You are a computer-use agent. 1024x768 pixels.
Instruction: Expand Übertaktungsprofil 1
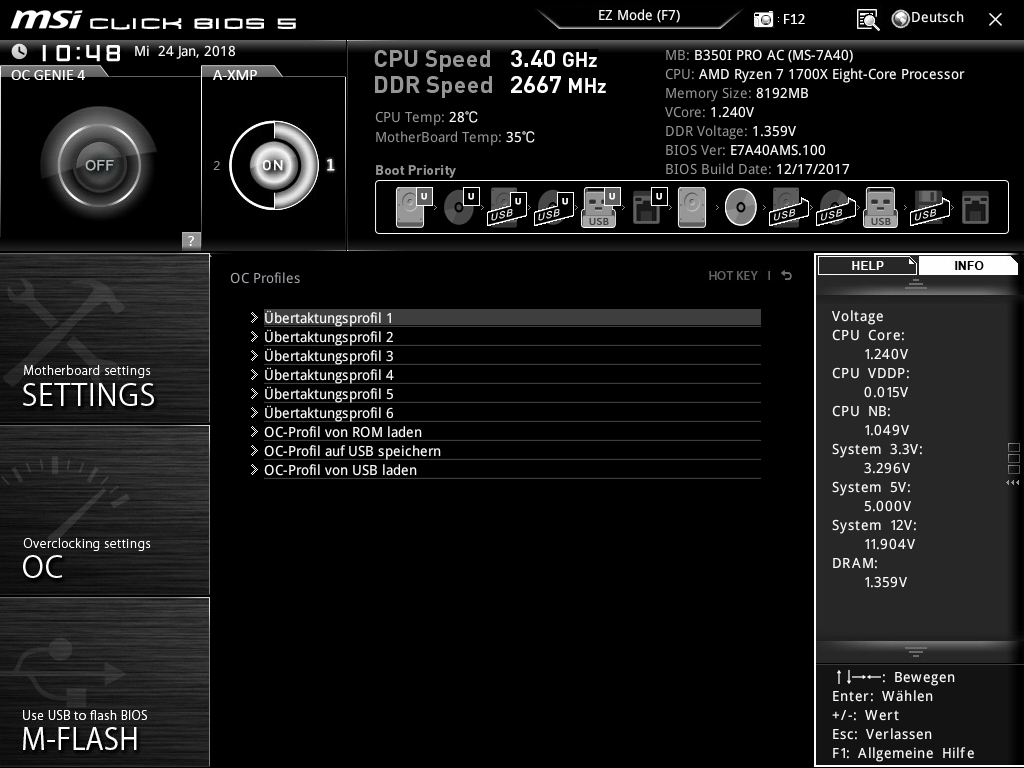pos(512,318)
